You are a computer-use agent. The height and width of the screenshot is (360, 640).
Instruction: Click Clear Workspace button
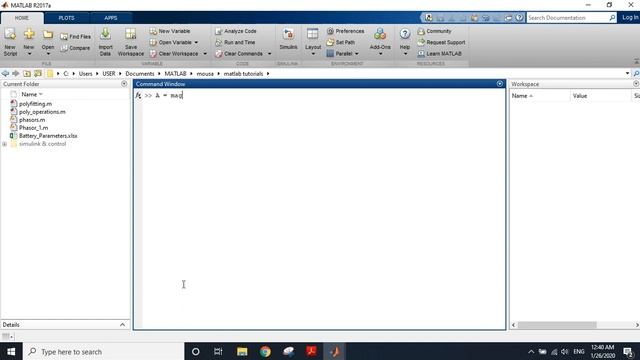174,54
